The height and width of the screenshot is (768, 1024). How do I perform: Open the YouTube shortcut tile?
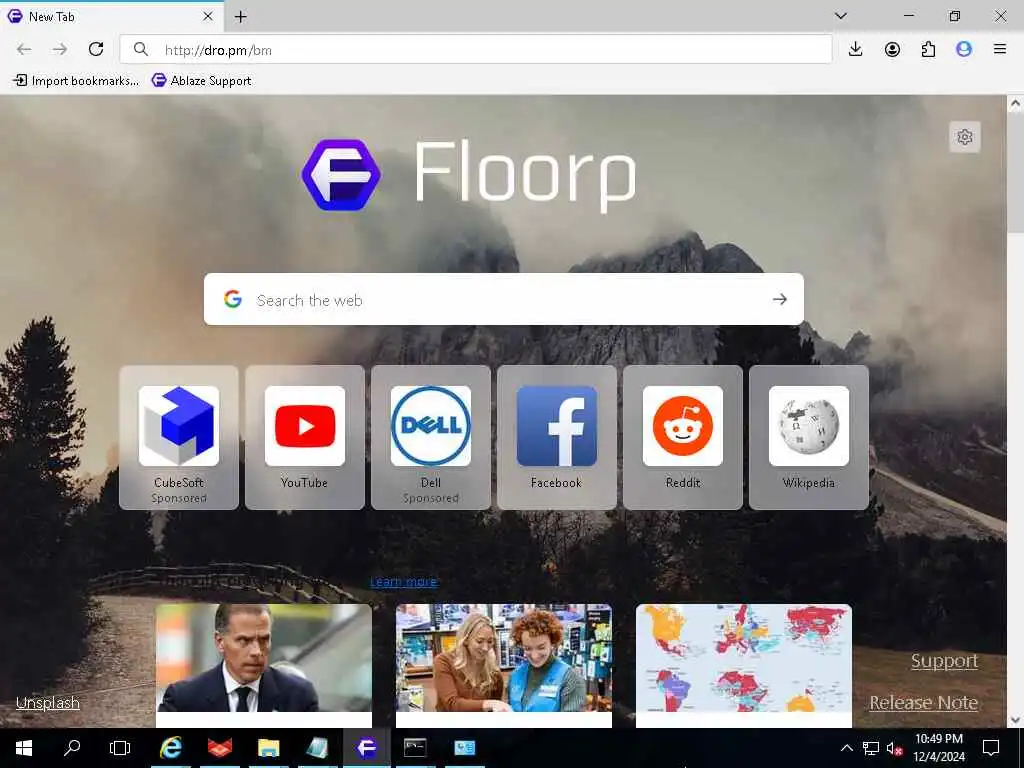click(305, 437)
